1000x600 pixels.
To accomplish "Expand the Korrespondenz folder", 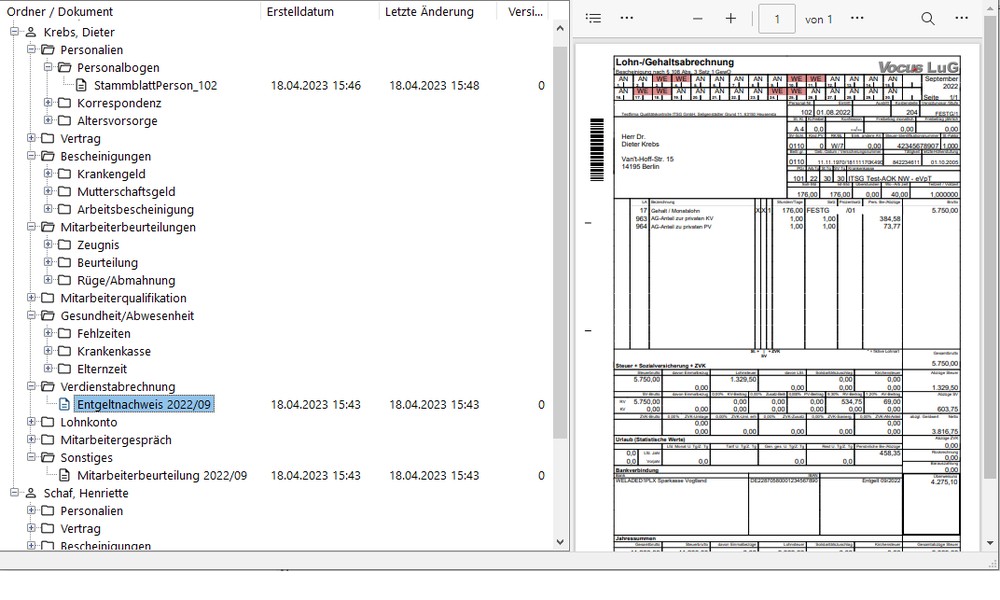I will (49, 103).
